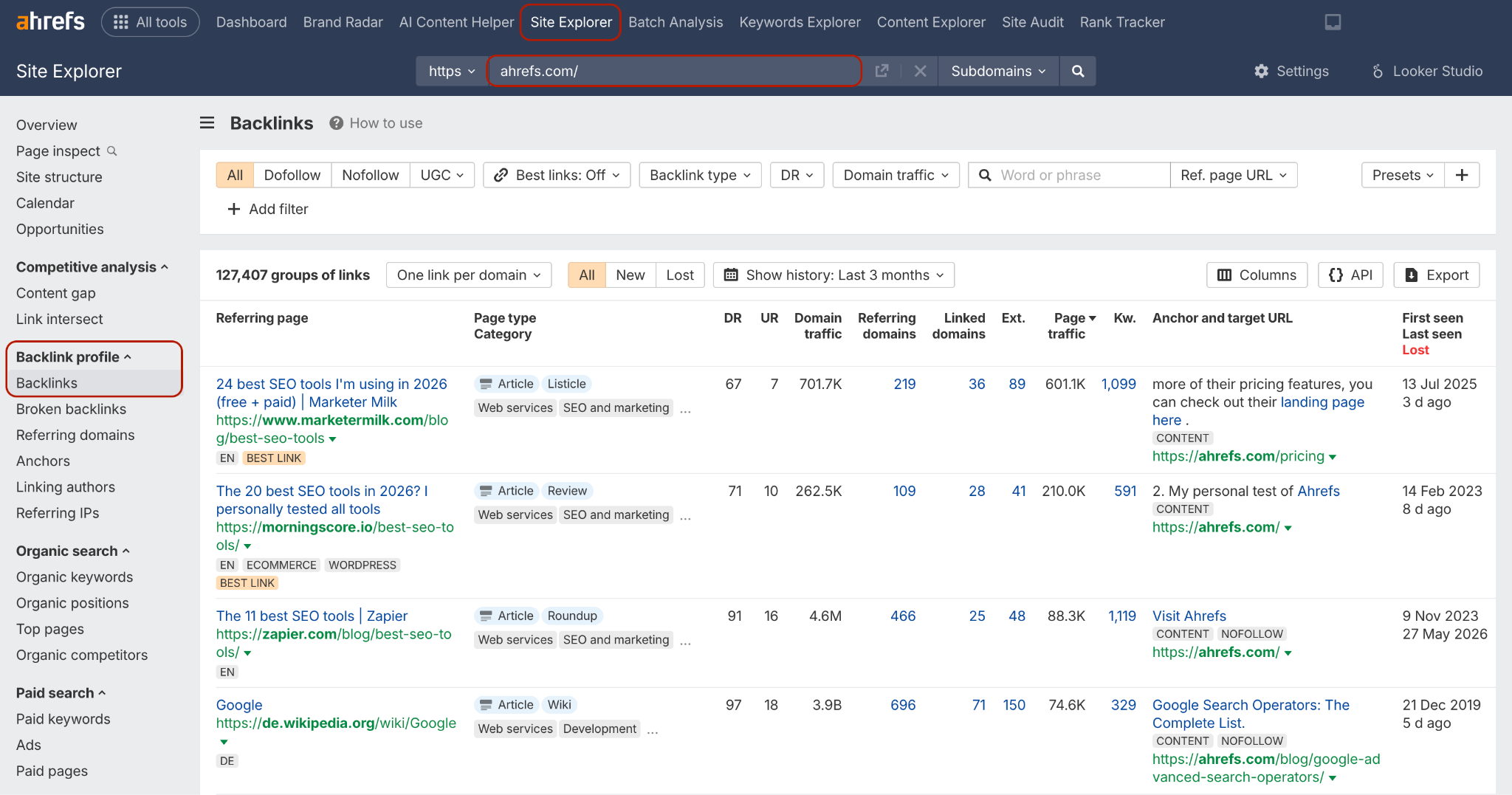The image size is (1512, 795).
Task: Click the plus button beside Presets
Action: (x=1462, y=175)
